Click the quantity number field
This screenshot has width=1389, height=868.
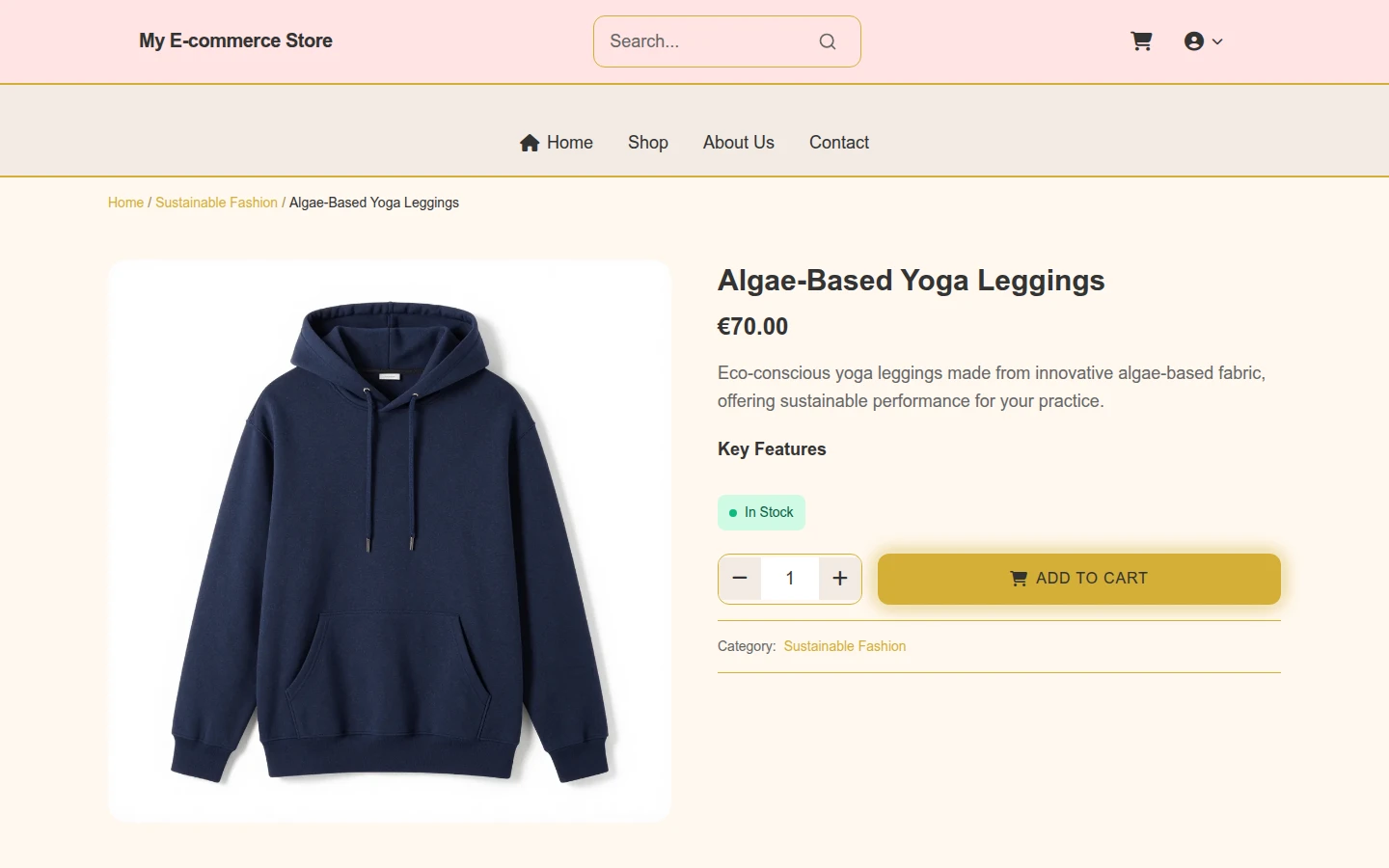[790, 579]
